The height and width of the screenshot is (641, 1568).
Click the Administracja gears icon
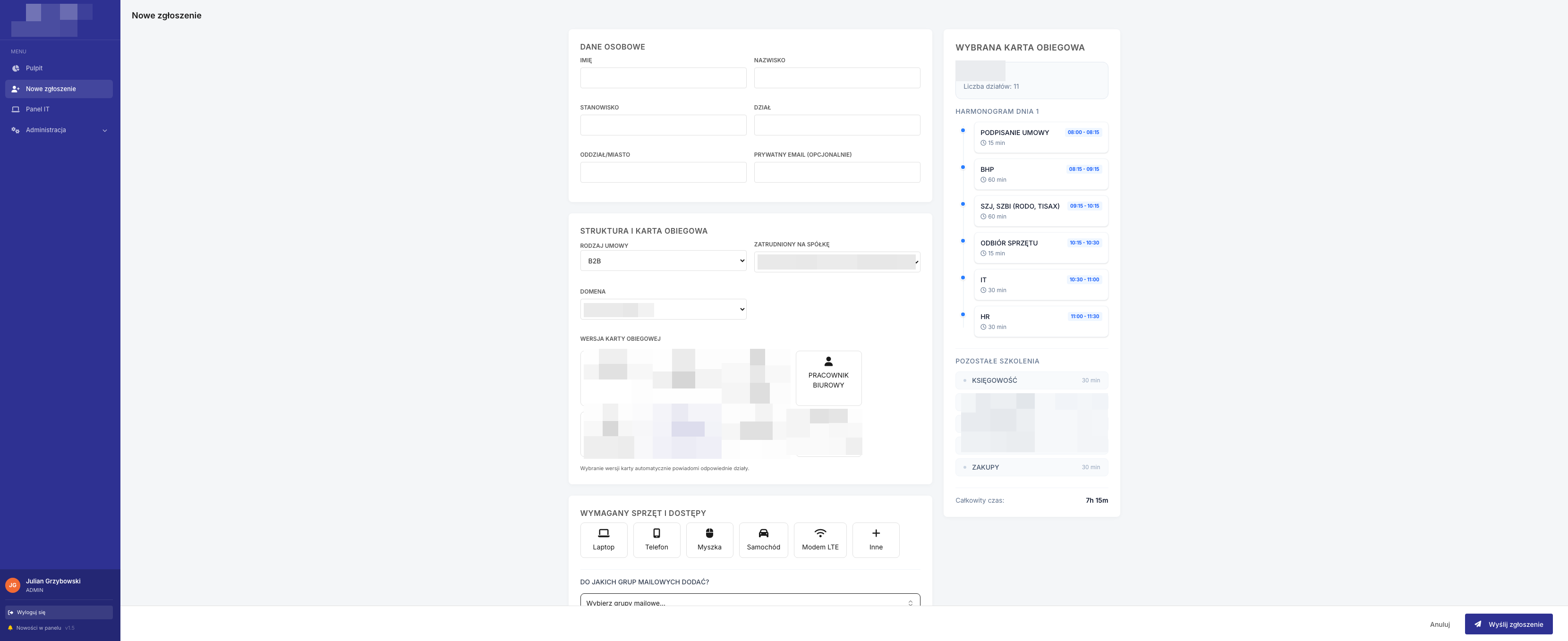[16, 130]
